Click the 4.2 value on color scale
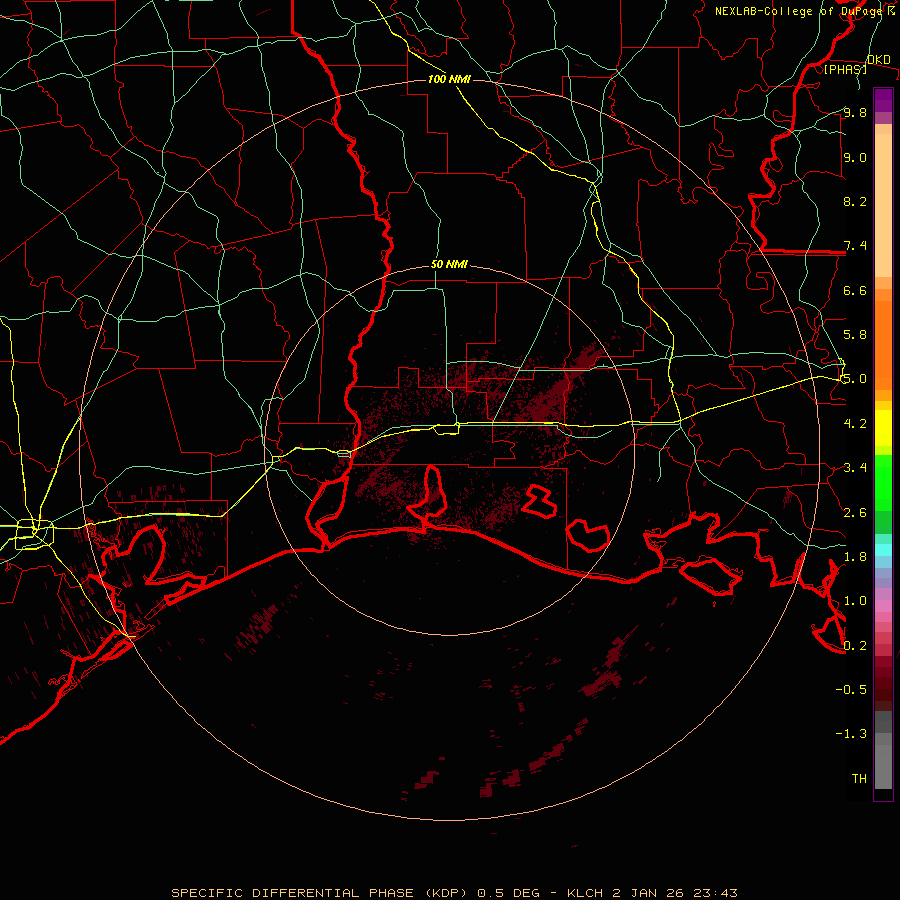Viewport: 900px width, 900px height. [855, 423]
